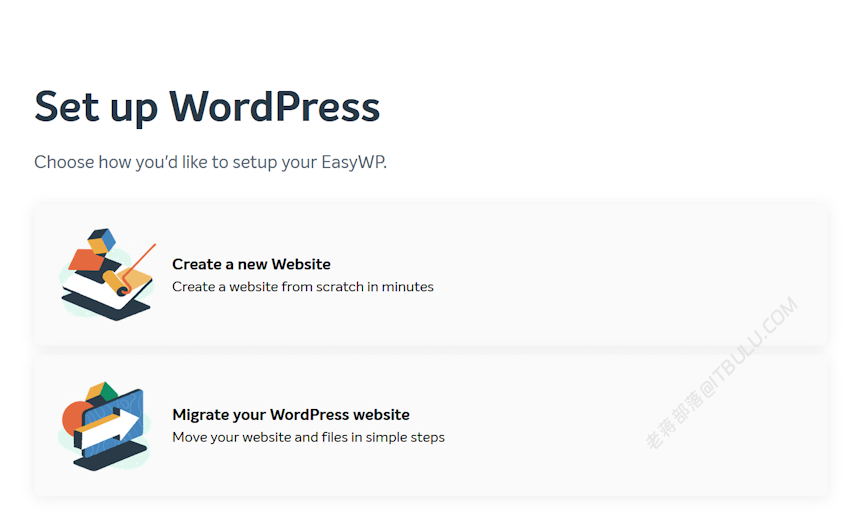Click 'Create a website from scratch in minutes'

302,287
